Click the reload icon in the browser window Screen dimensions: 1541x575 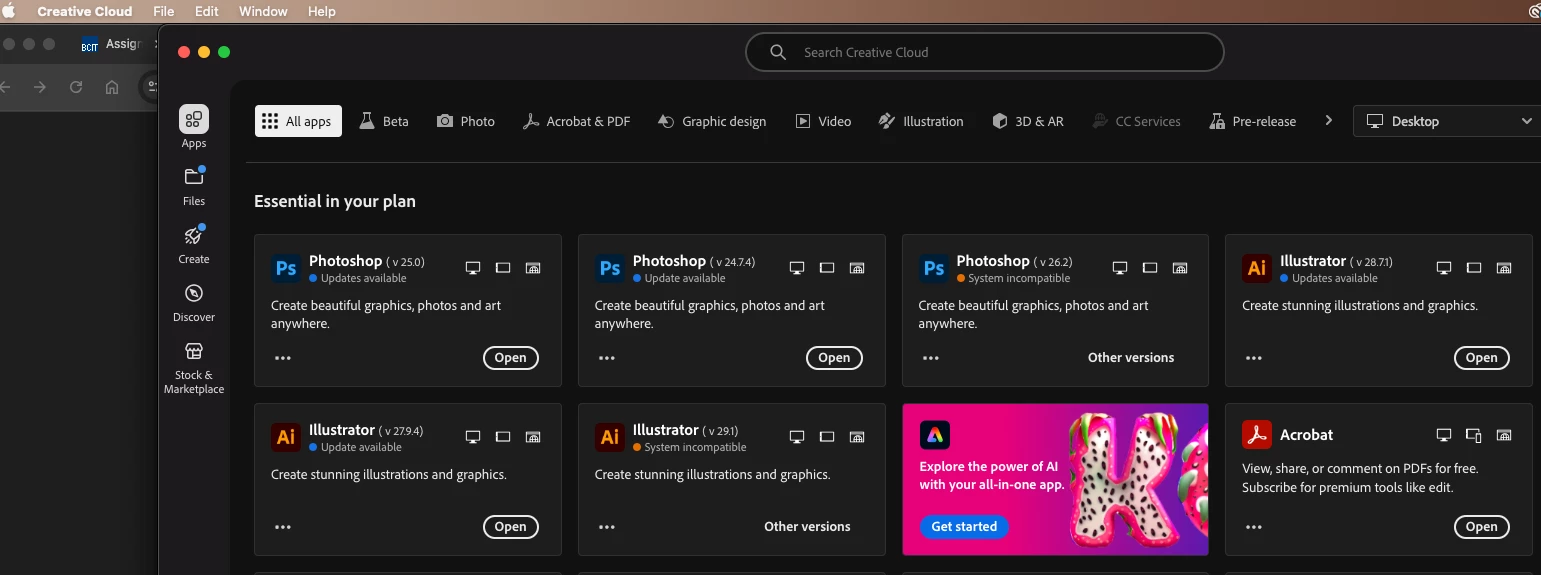76,87
